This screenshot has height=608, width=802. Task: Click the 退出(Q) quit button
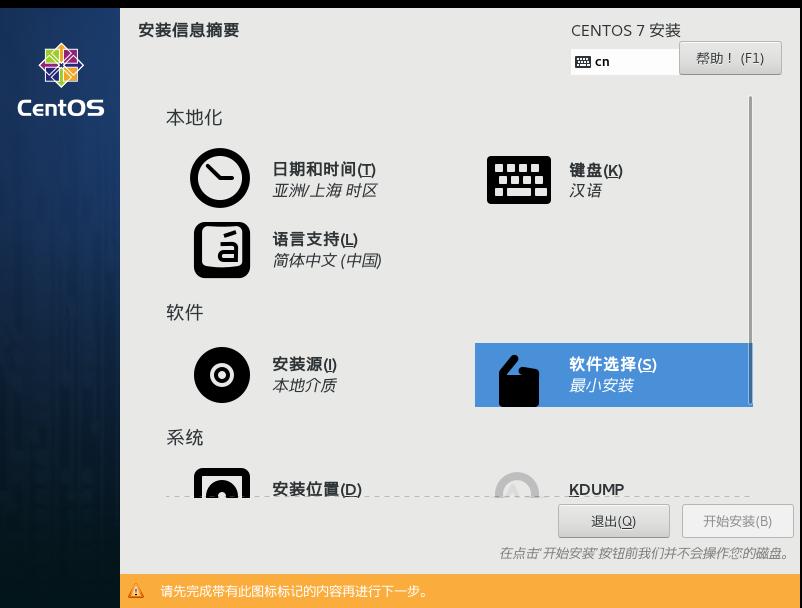click(x=611, y=521)
